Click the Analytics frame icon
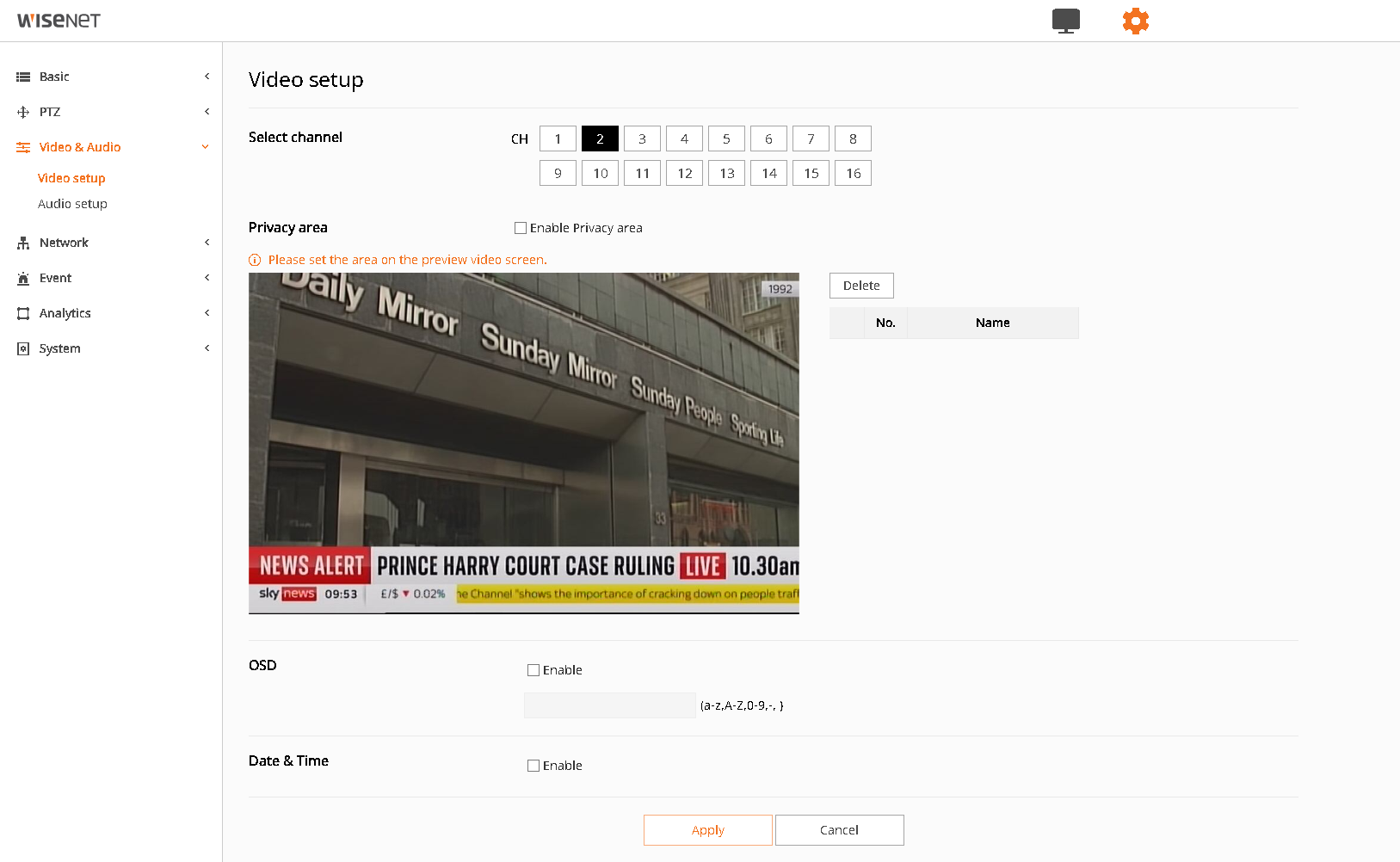1400x862 pixels. (x=23, y=313)
